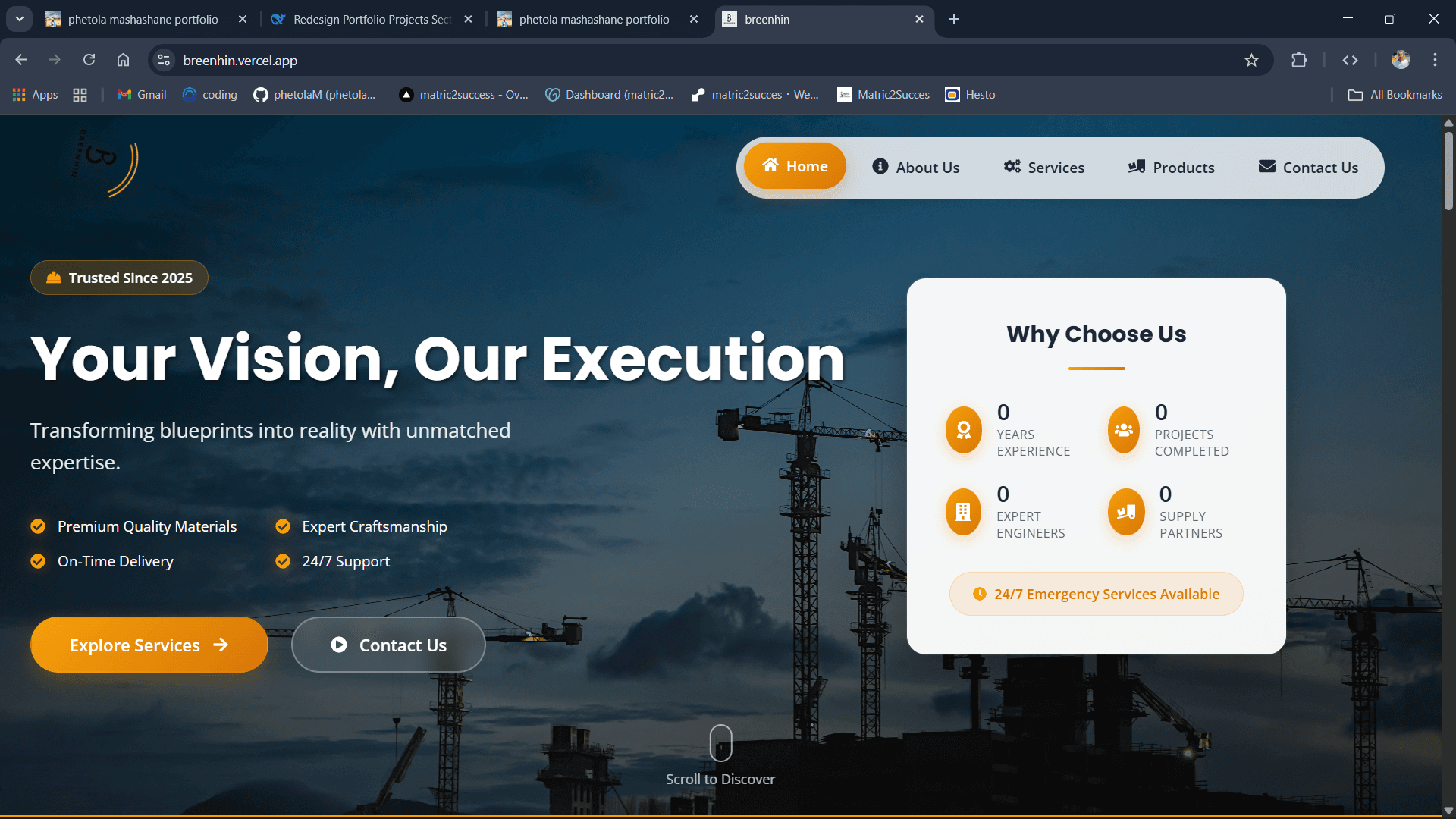Viewport: 1456px width, 819px height.
Task: Click the envelope icon beside Contact Us
Action: pyautogui.click(x=1266, y=166)
